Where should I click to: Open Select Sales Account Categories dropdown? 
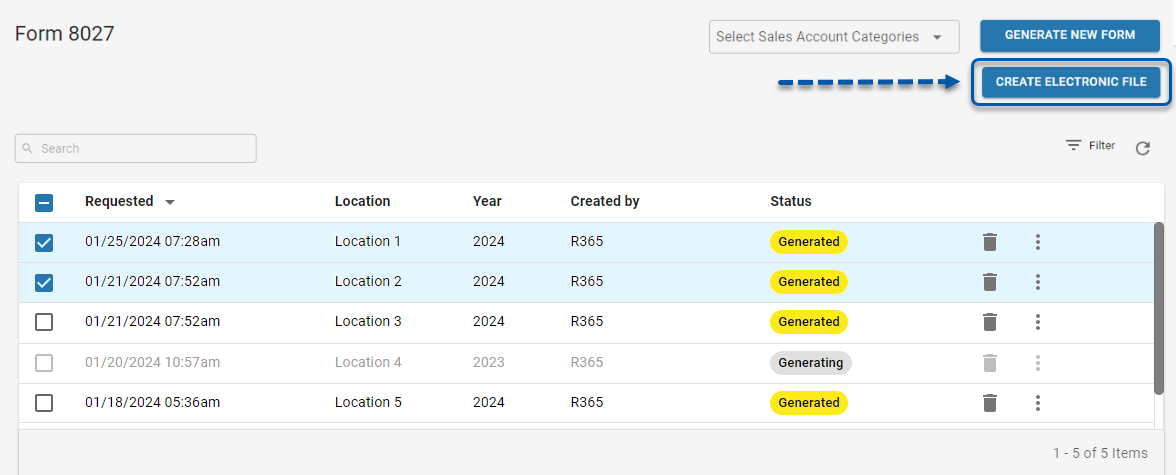pos(833,37)
